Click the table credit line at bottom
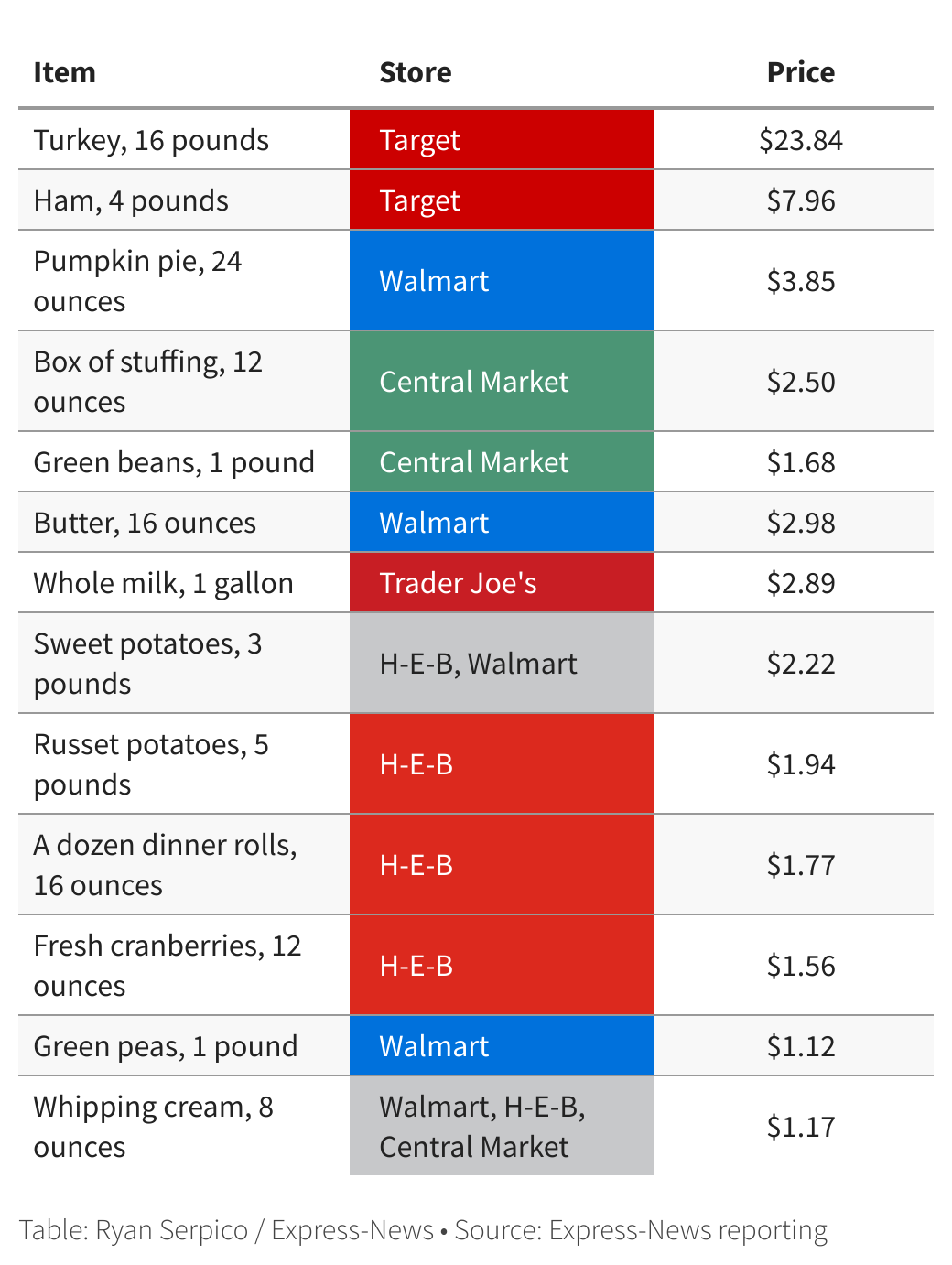This screenshot has width=952, height=1265. click(x=423, y=1230)
